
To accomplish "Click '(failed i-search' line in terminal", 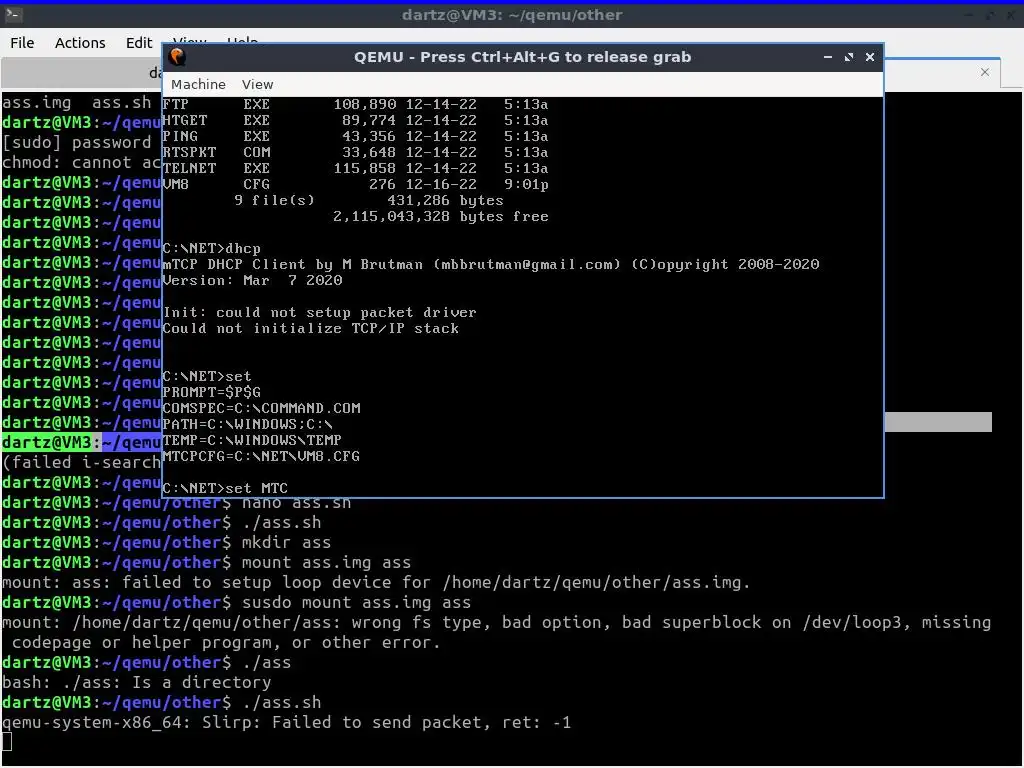I will pos(82,462).
